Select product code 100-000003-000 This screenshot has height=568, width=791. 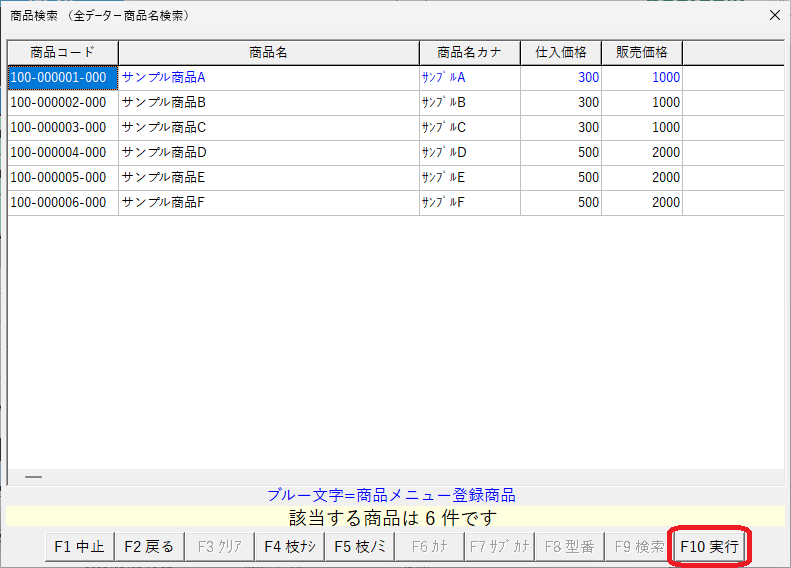pos(58,127)
